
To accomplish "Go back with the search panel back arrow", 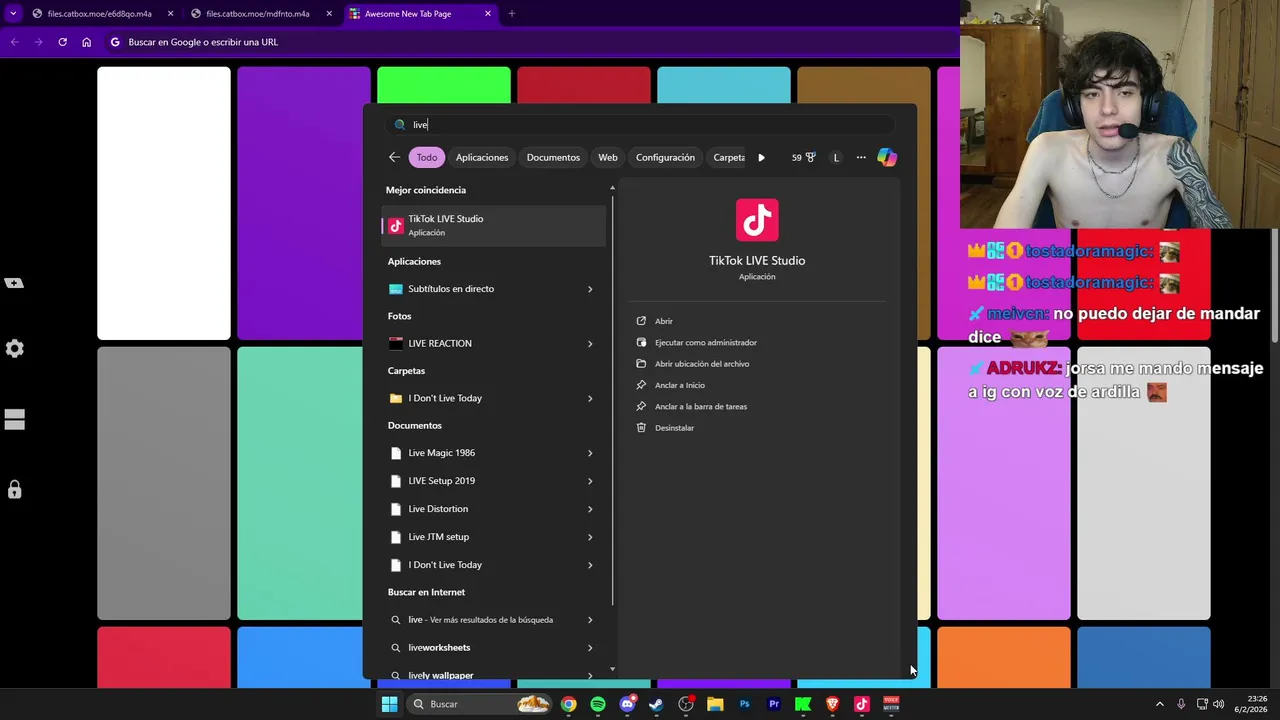I will pyautogui.click(x=394, y=157).
